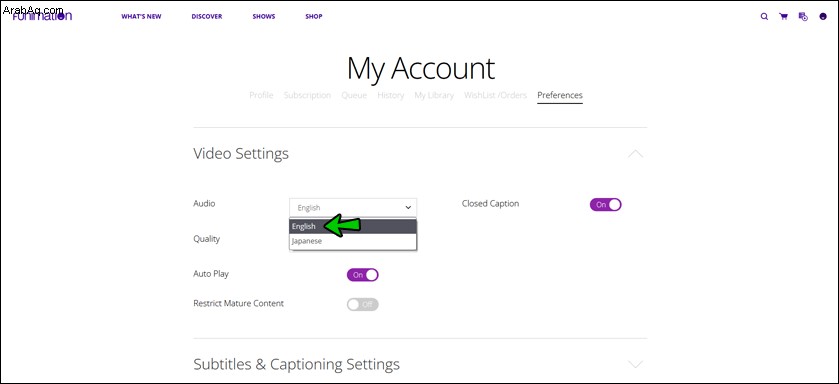Choose English in the Audio list
Screen dimensions: 839x384
tap(353, 226)
